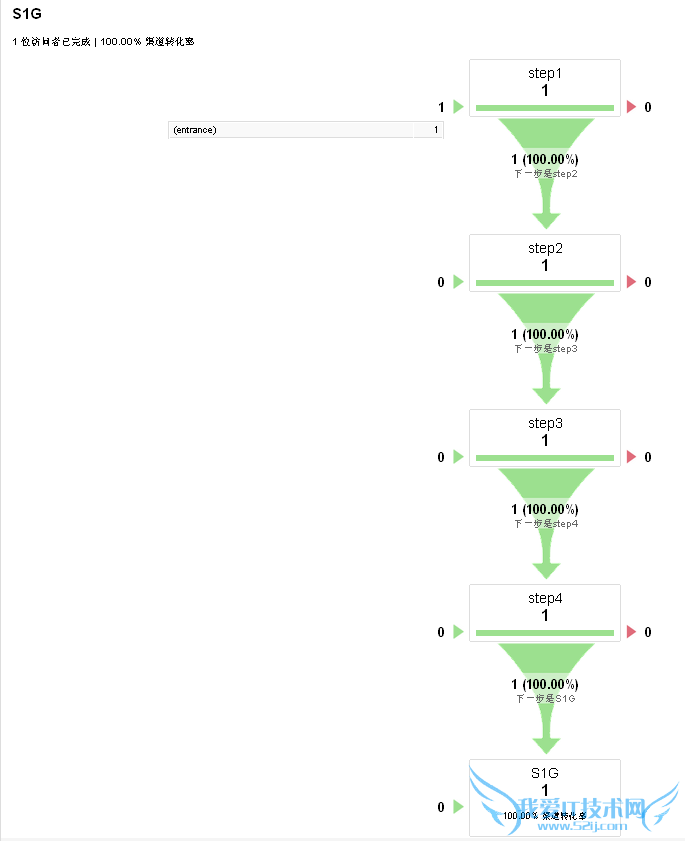Click red exit arrow beside step4

tap(631, 632)
